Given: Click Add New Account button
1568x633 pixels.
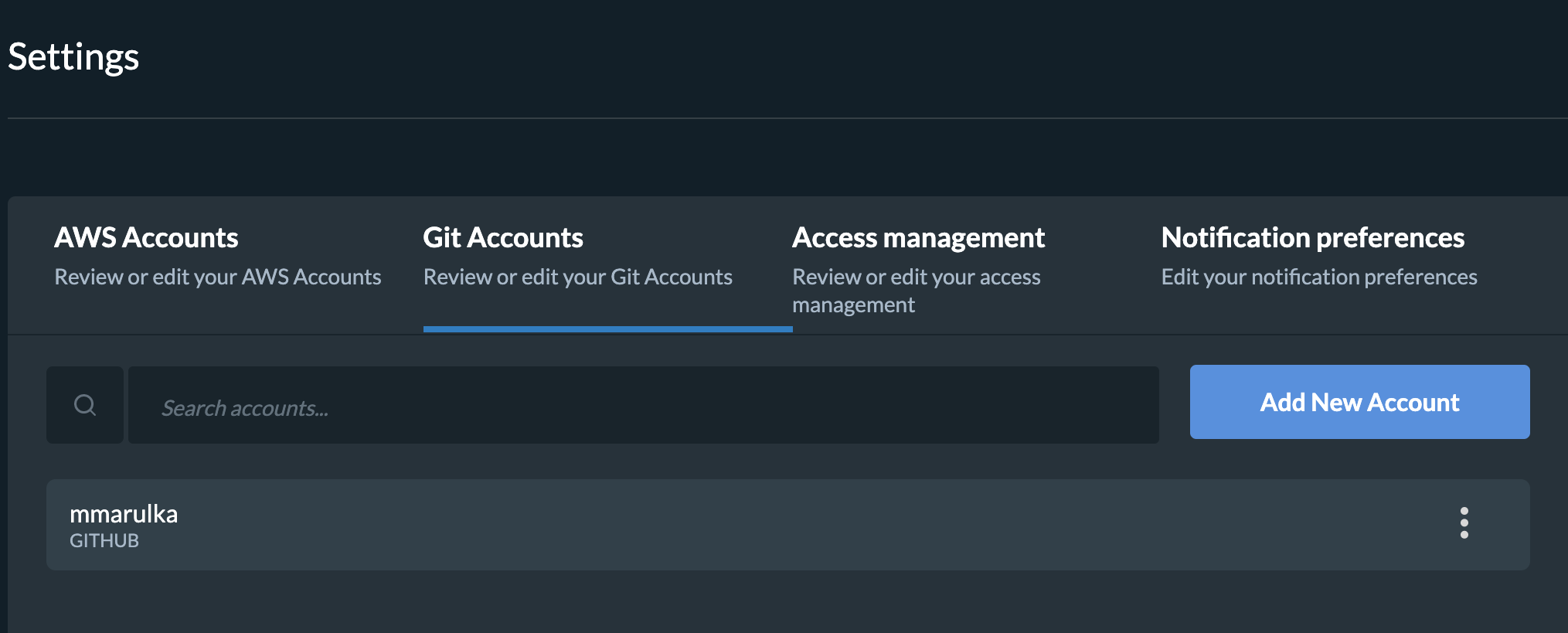Looking at the screenshot, I should (1360, 402).
